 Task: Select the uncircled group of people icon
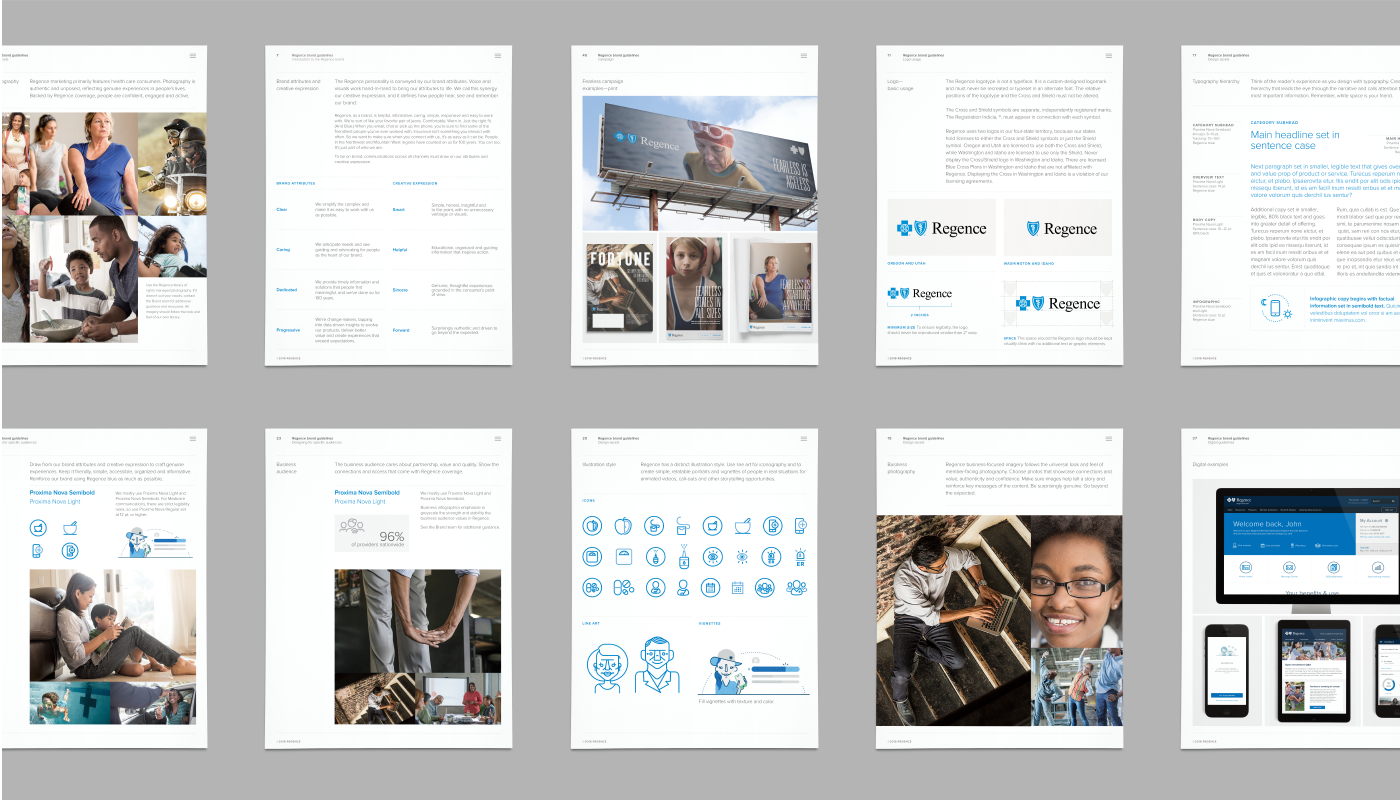click(796, 588)
